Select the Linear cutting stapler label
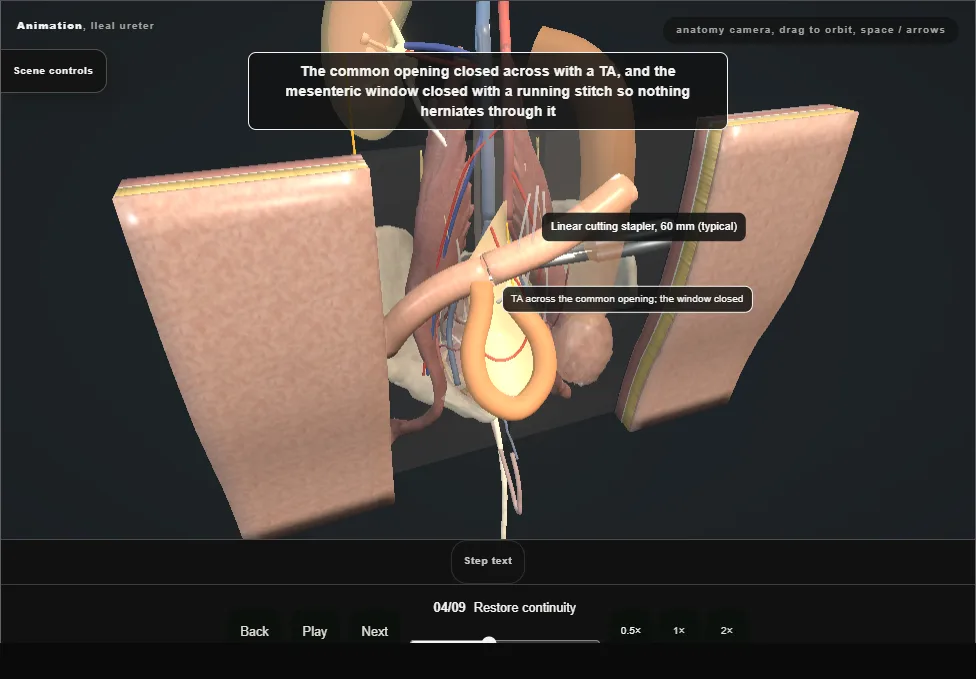Image resolution: width=976 pixels, height=679 pixels. point(644,227)
